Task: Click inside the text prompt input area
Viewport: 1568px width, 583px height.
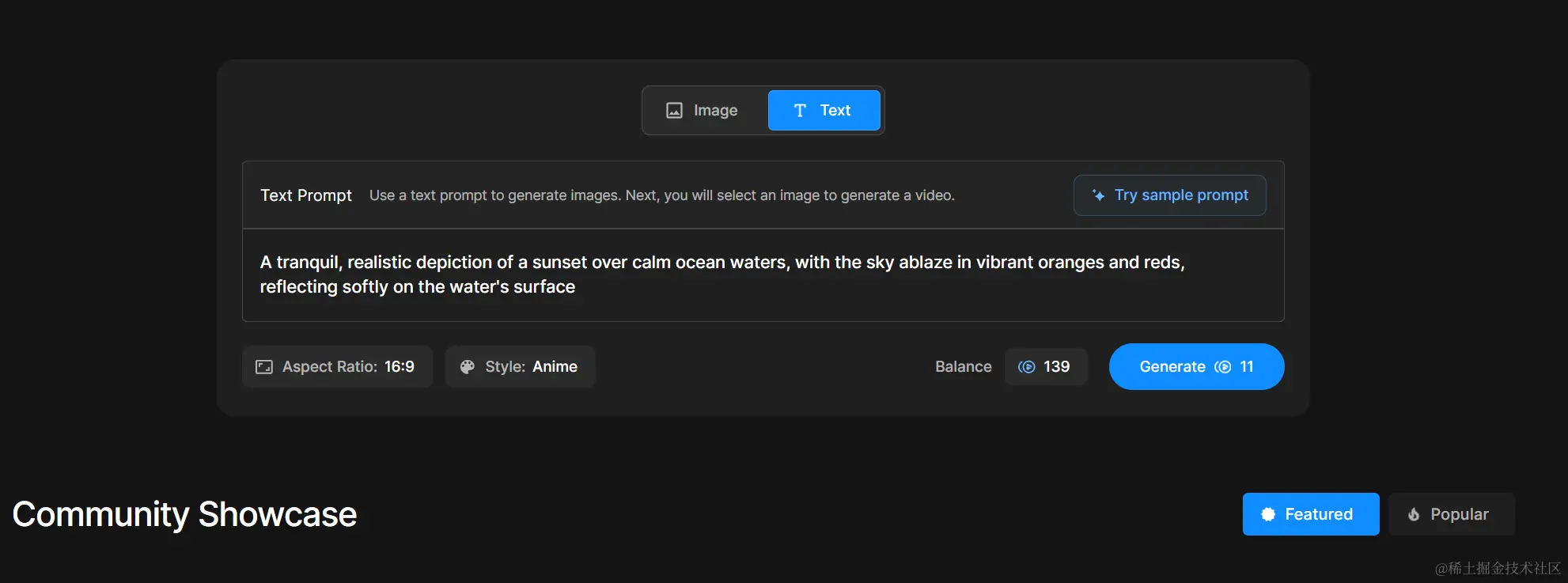Action: tap(763, 275)
